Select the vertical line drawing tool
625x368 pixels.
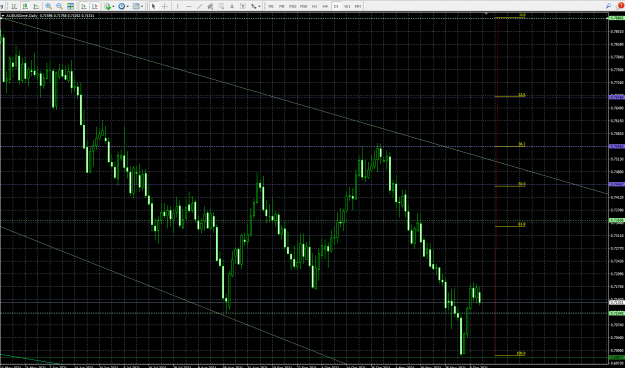[x=178, y=6]
